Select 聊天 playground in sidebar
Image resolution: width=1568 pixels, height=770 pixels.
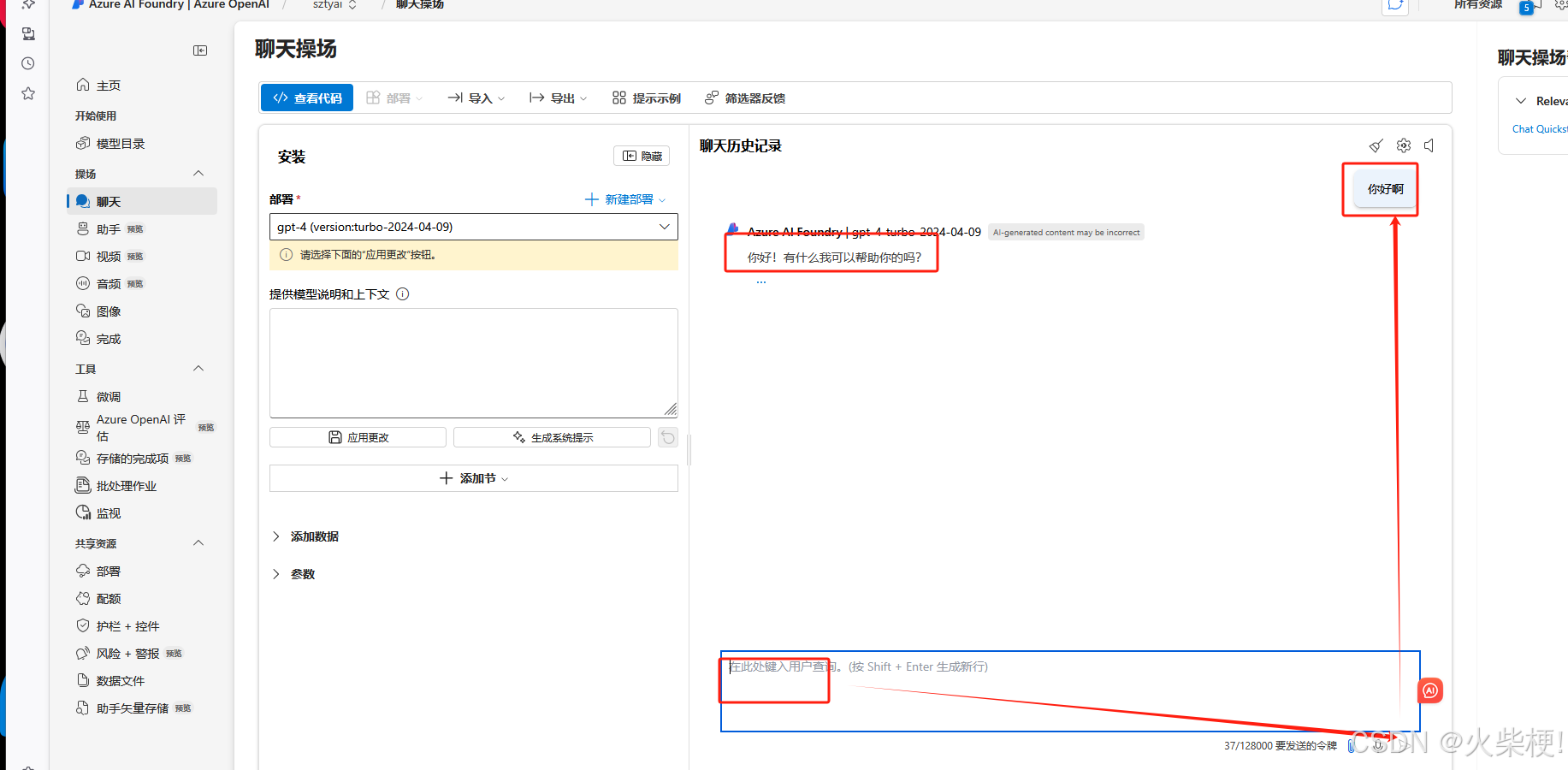click(x=142, y=202)
